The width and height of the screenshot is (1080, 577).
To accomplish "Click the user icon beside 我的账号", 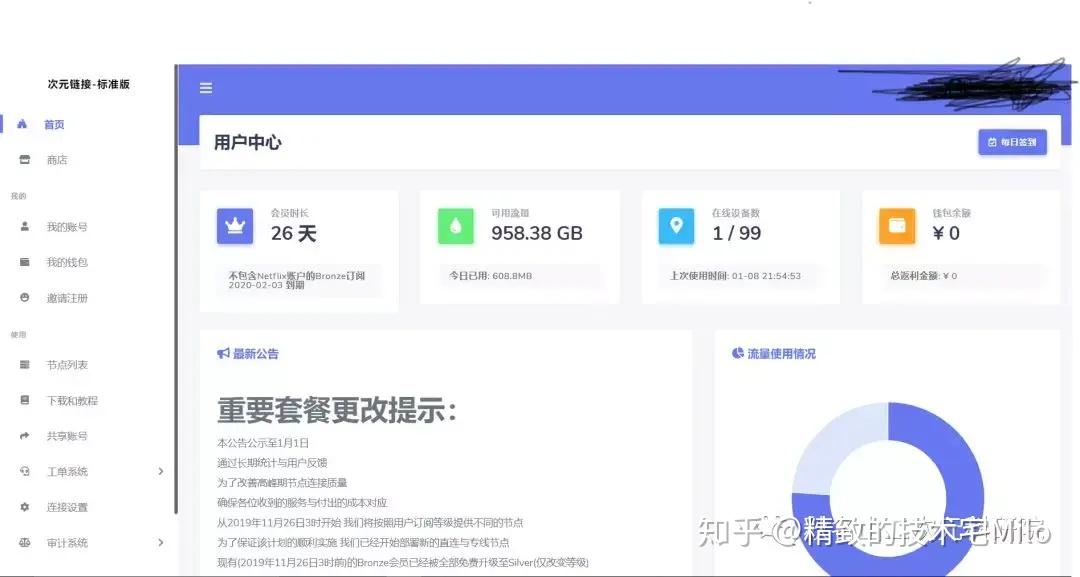I will pos(25,226).
